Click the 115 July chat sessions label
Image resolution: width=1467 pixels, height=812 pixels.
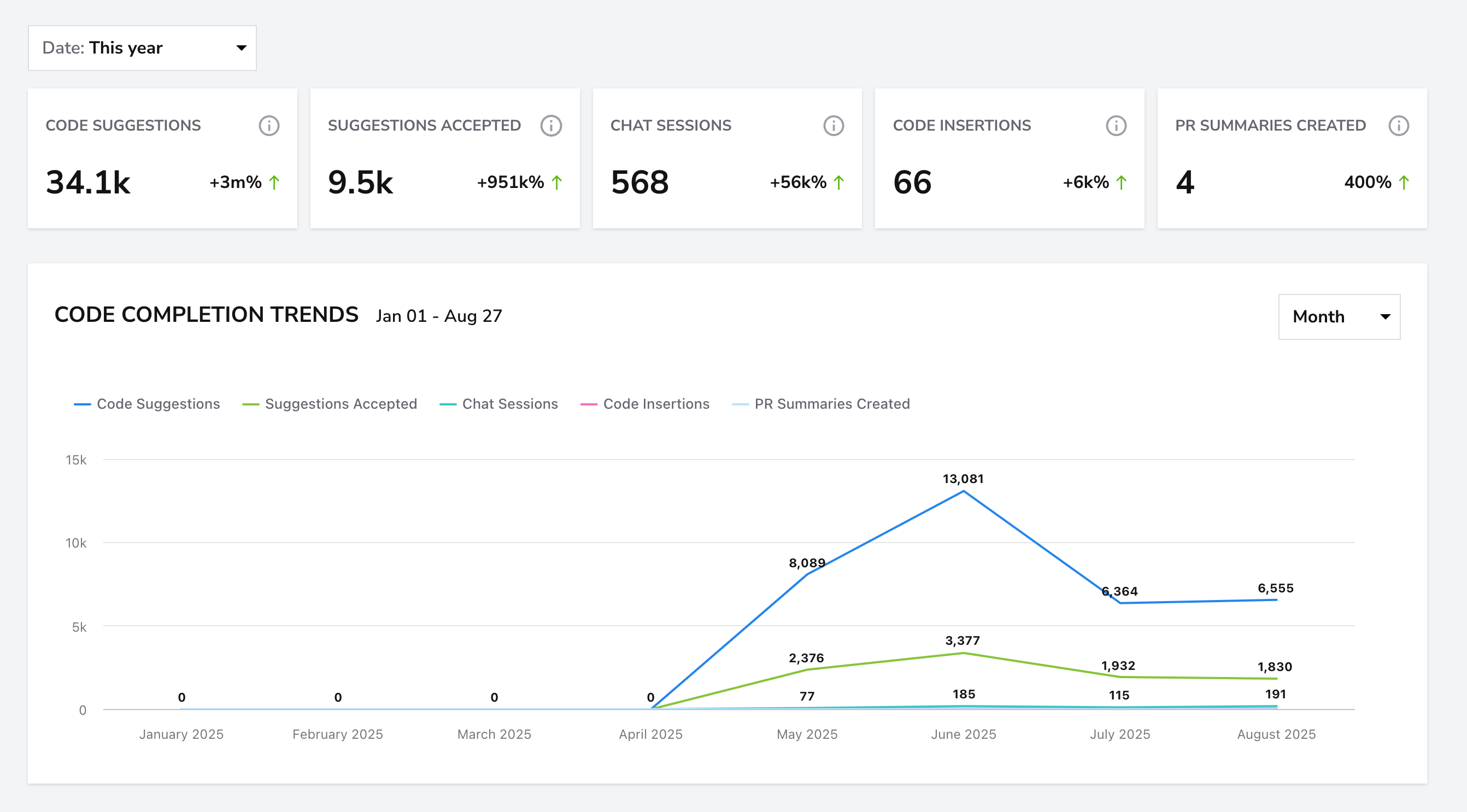coord(1119,695)
